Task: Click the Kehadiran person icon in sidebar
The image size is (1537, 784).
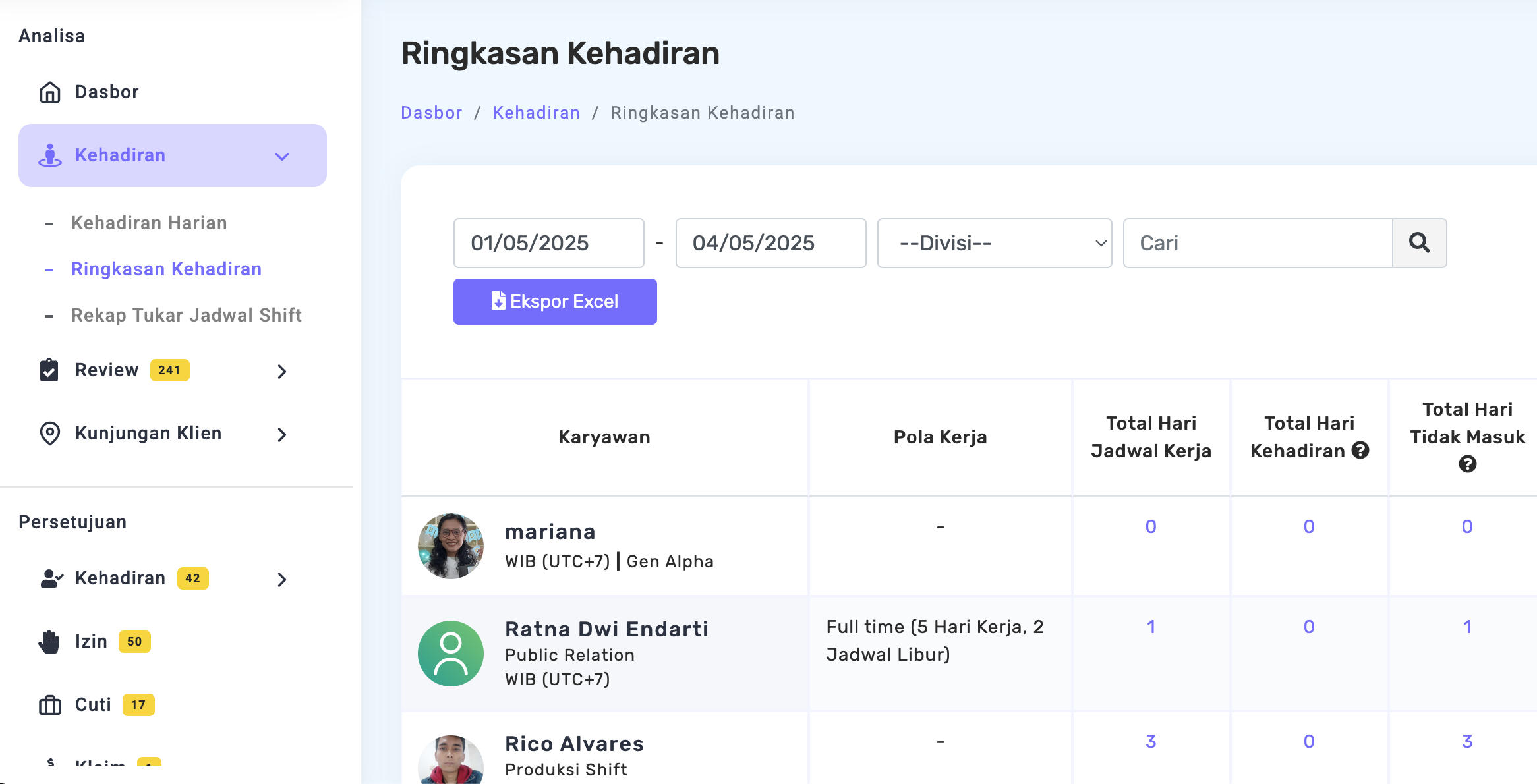Action: pyautogui.click(x=50, y=155)
